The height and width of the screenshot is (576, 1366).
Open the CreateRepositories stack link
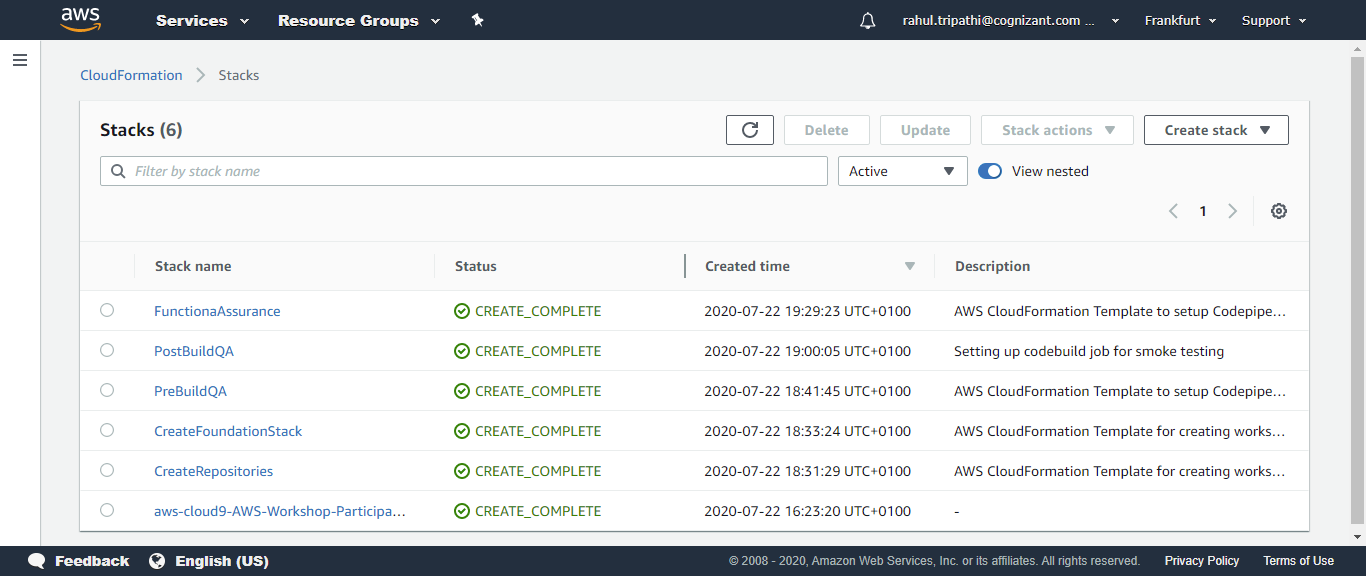point(213,471)
